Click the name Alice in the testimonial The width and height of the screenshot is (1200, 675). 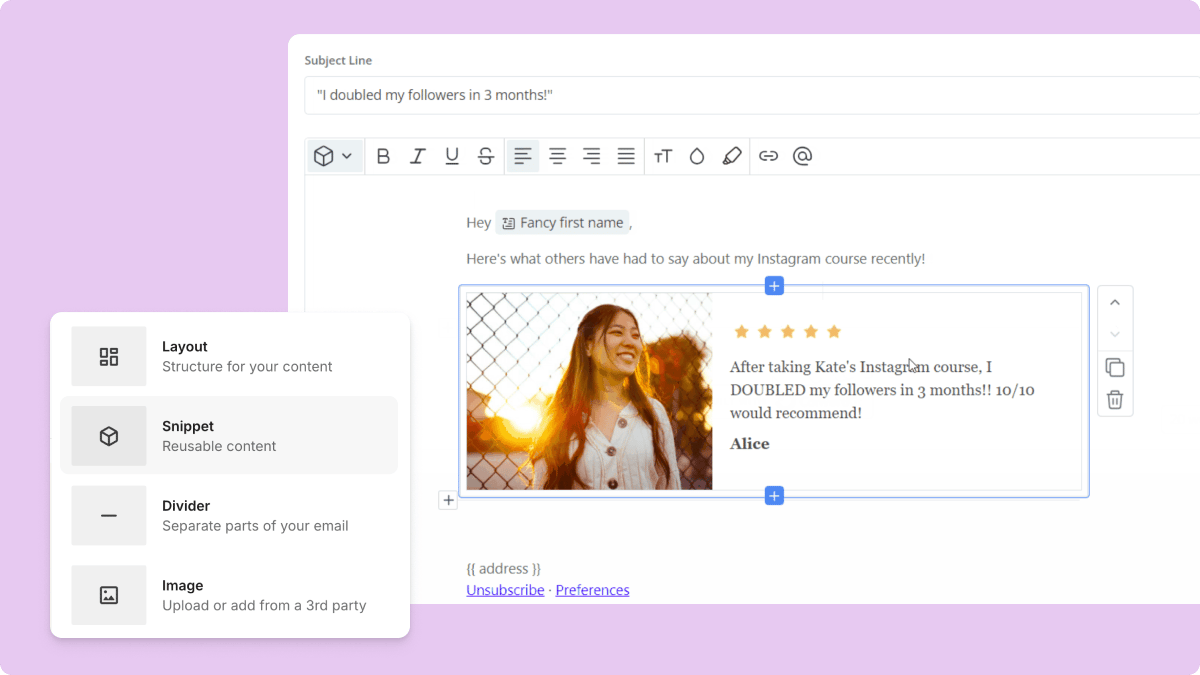[750, 444]
